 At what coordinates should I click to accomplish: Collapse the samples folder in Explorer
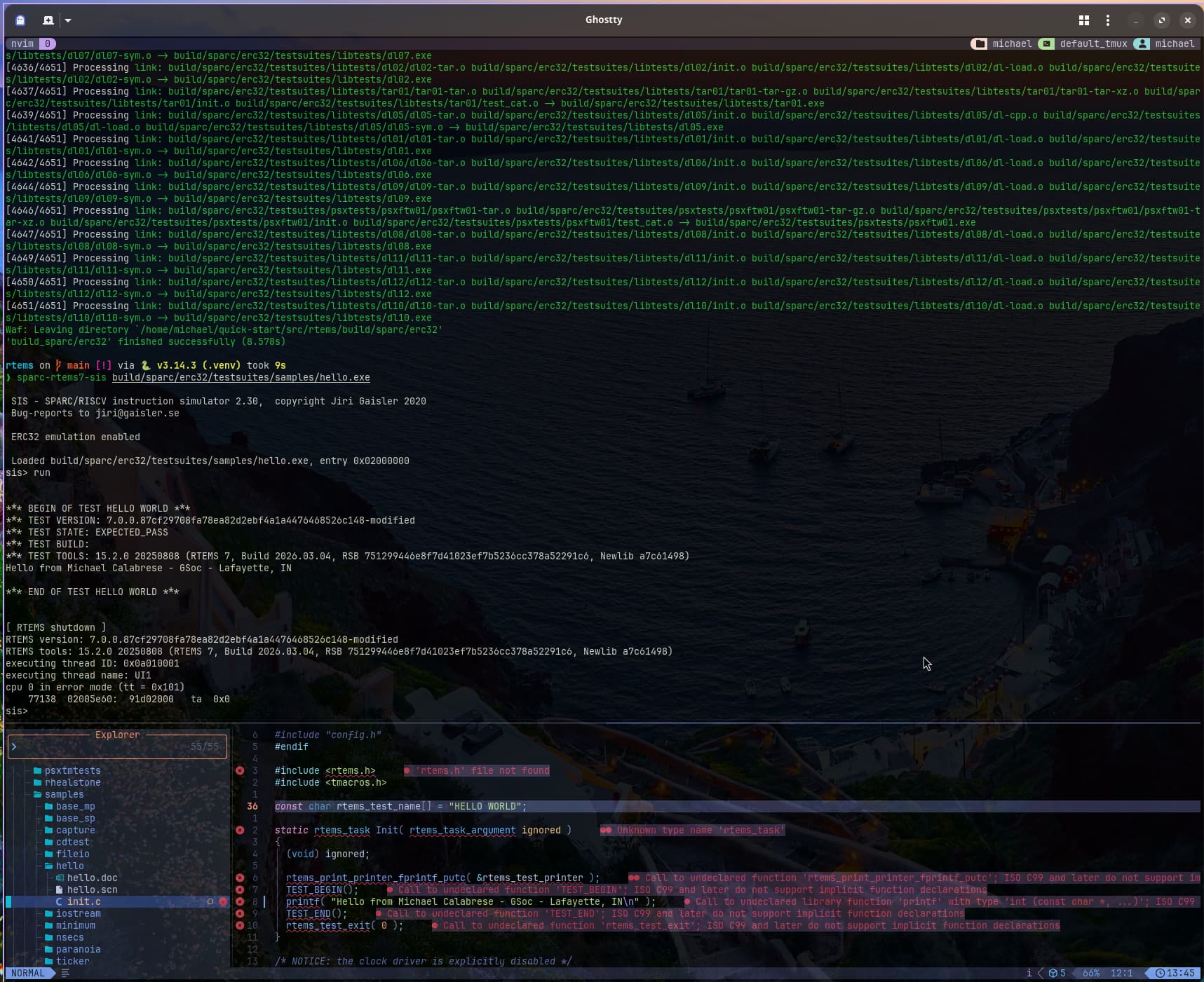point(64,794)
